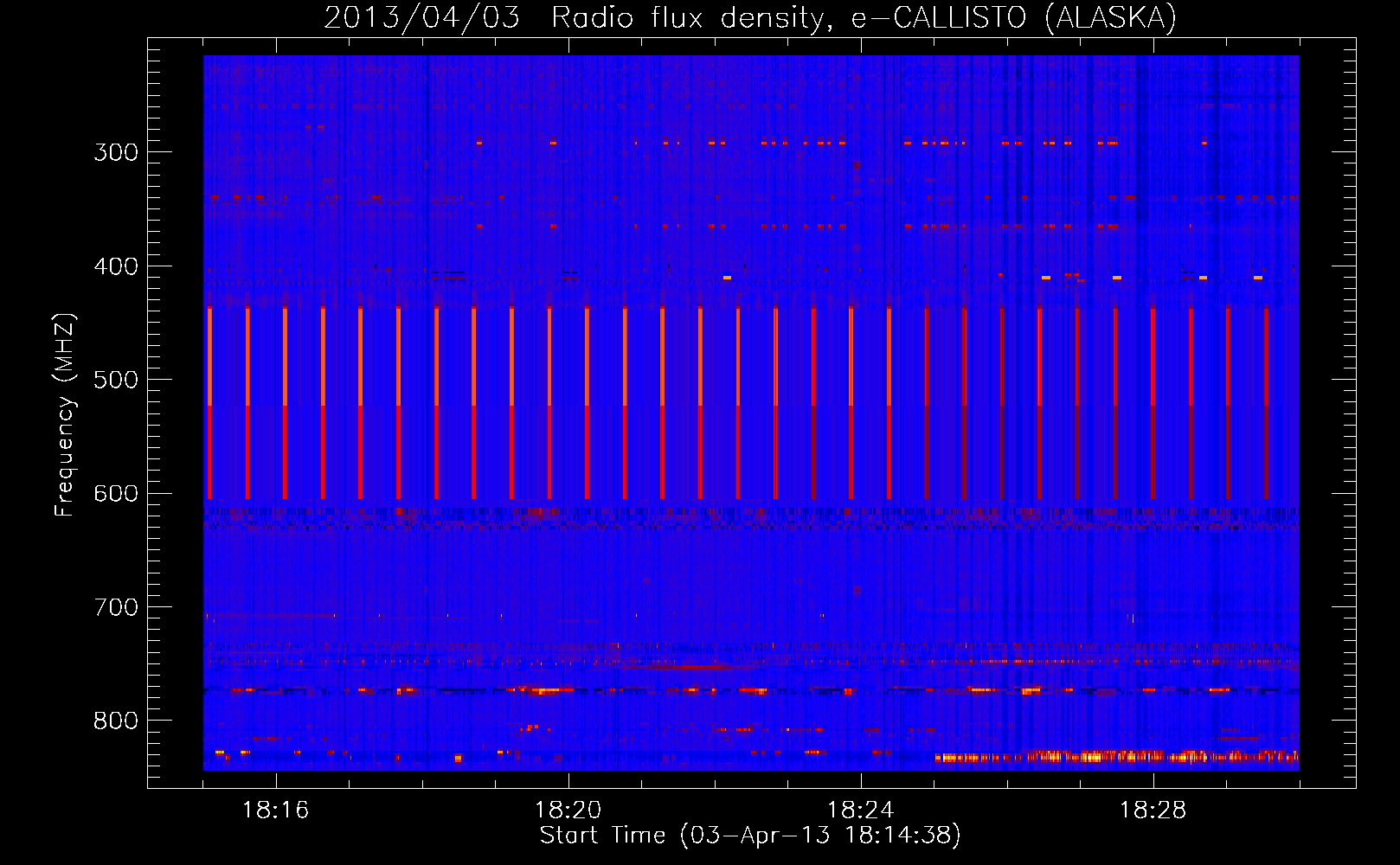Click the 18:24 time tick label

coord(861,811)
